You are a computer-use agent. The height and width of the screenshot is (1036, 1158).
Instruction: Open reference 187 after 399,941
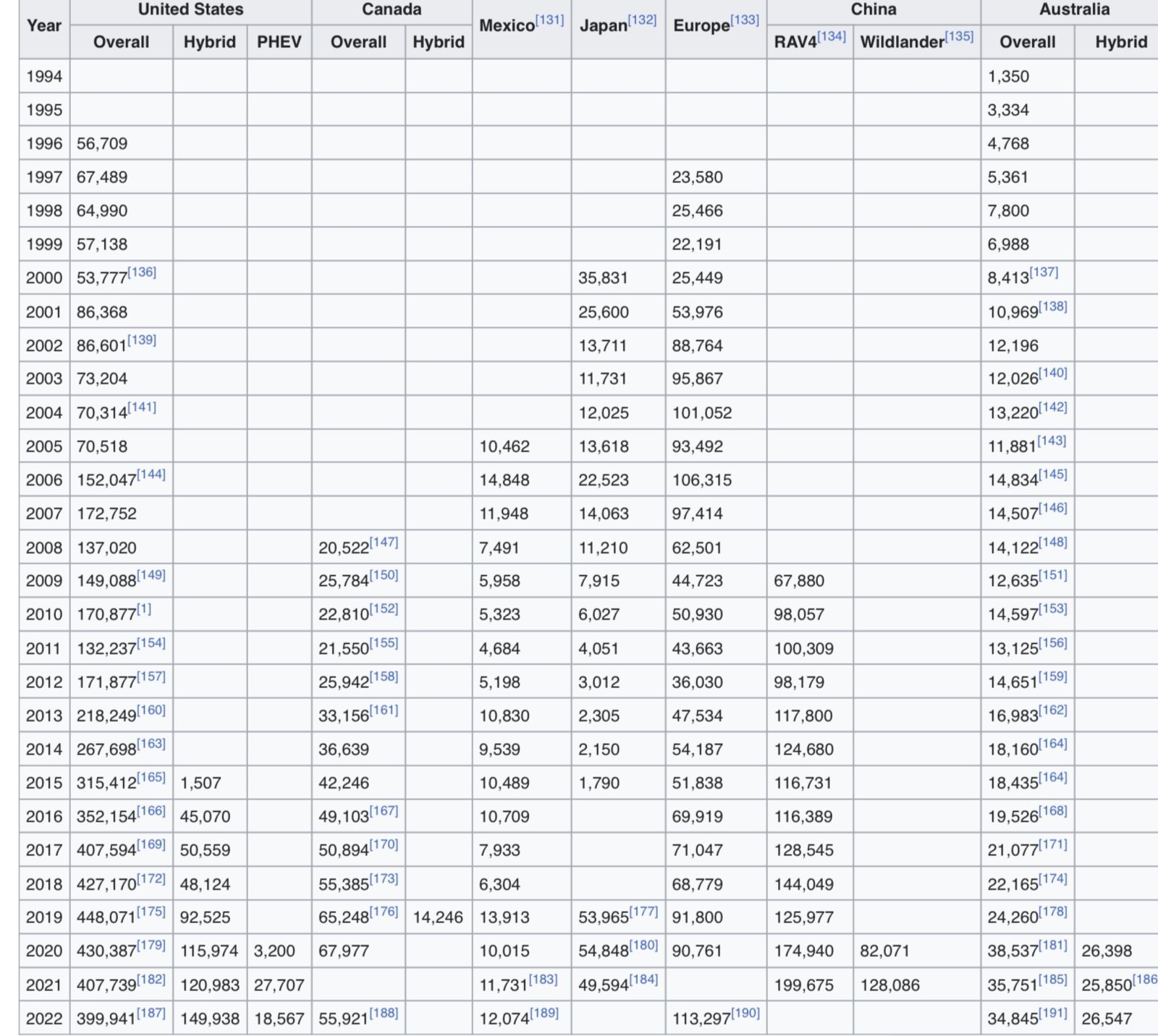point(151,1012)
